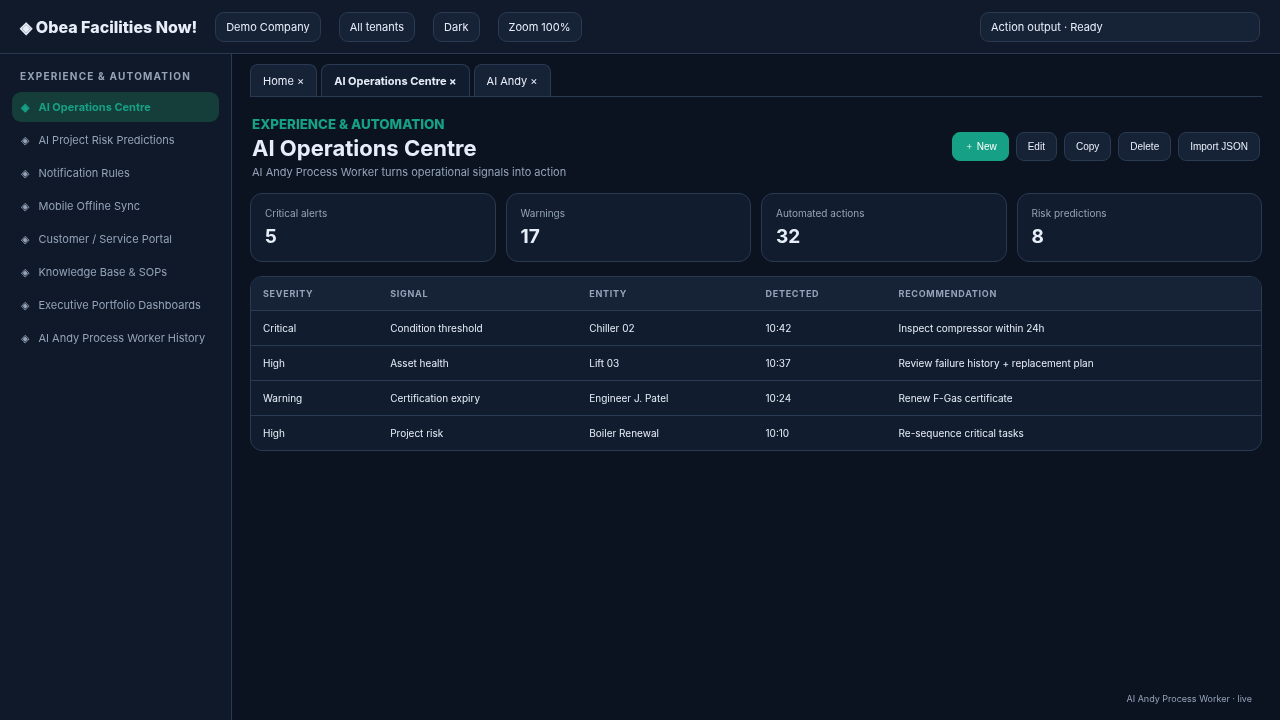Click diamond icon beside Customer / Service Portal
Image resolution: width=1280 pixels, height=720 pixels.
pyautogui.click(x=25, y=240)
